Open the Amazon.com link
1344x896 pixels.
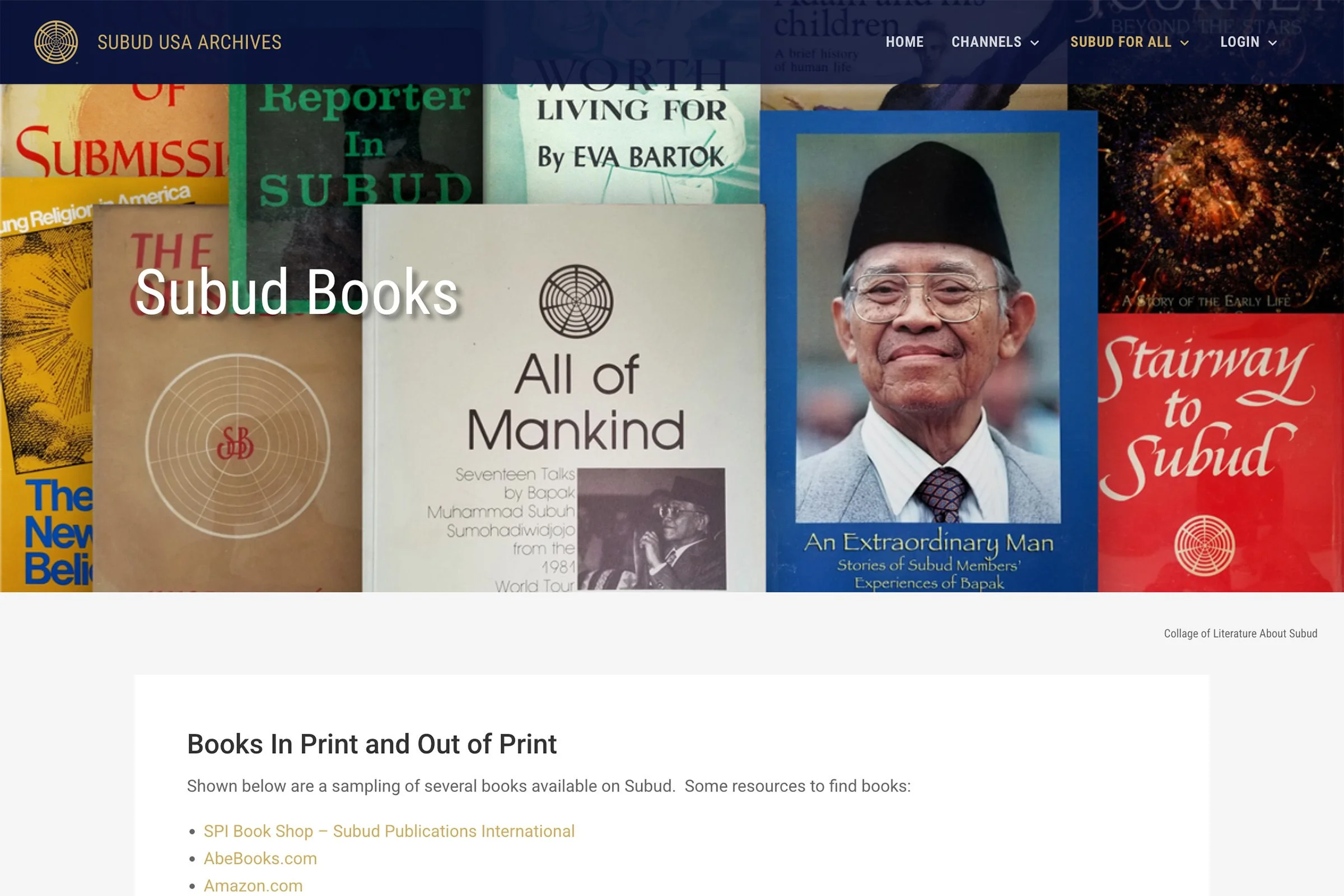pos(253,886)
